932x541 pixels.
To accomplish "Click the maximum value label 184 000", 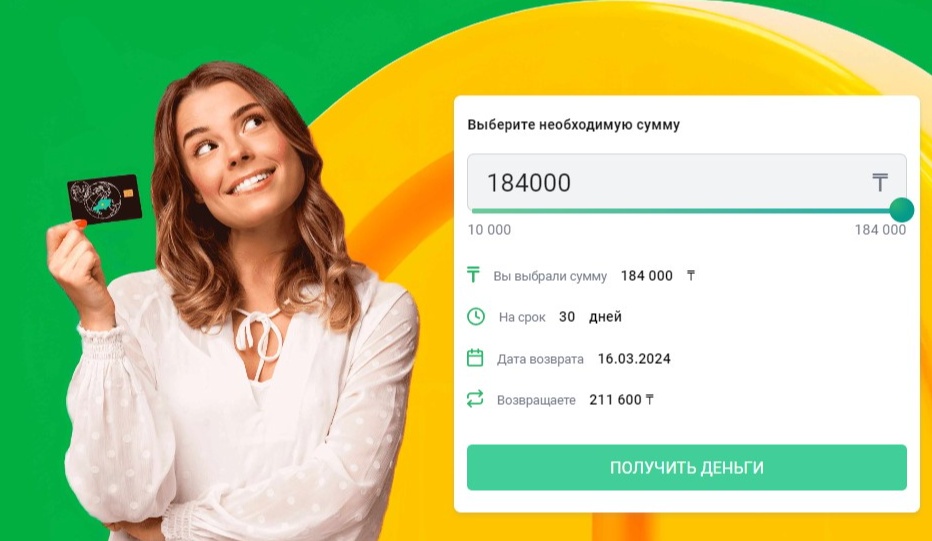I will (x=880, y=230).
